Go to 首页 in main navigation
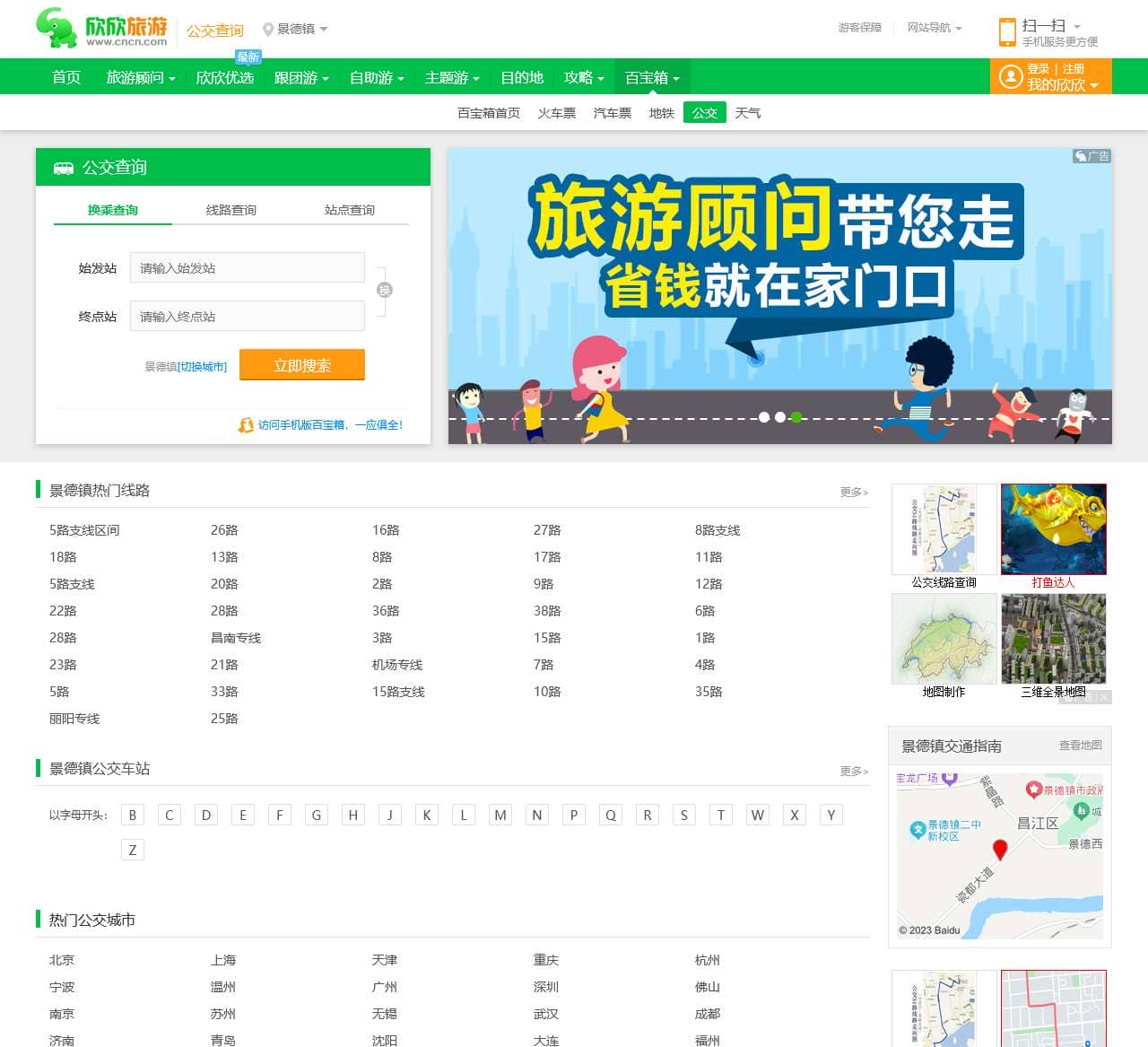The height and width of the screenshot is (1047, 1148). (66, 78)
